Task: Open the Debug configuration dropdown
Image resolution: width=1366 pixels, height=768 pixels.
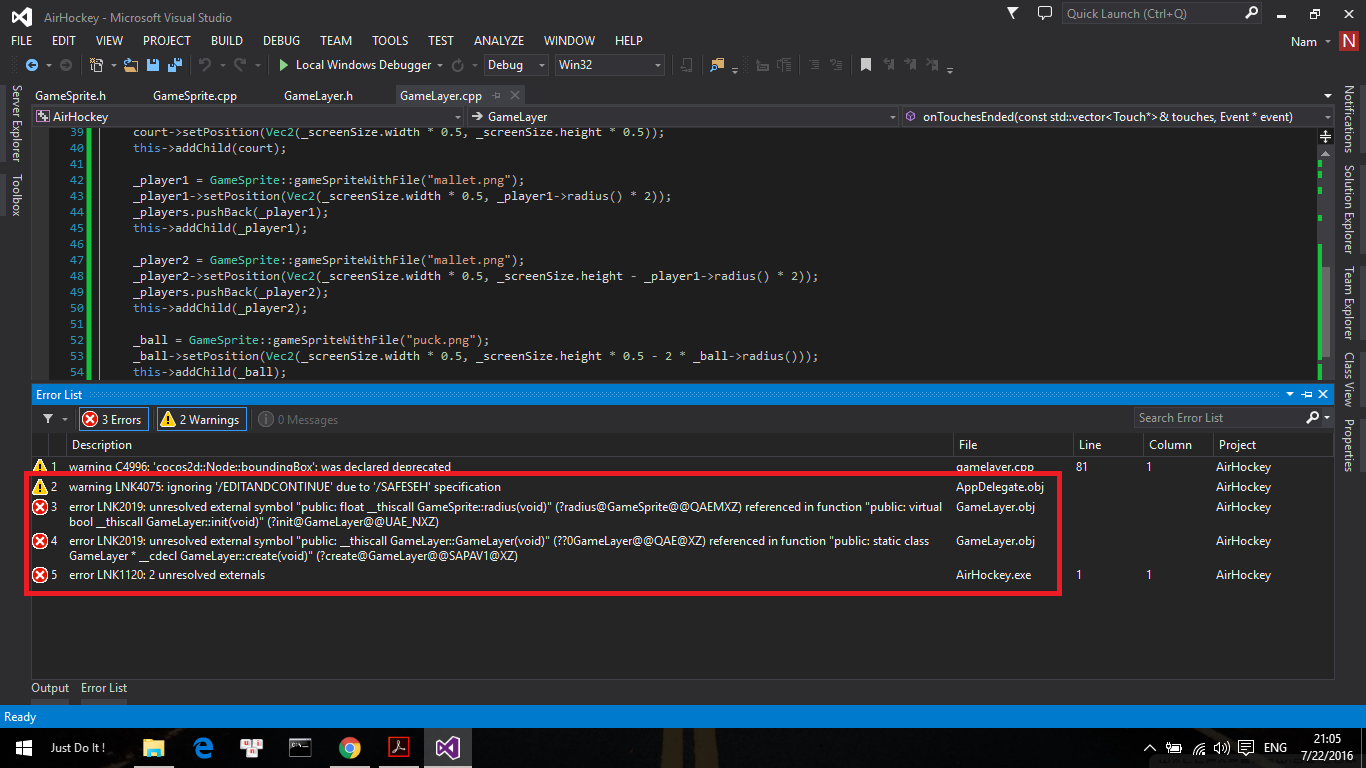Action: coord(515,65)
